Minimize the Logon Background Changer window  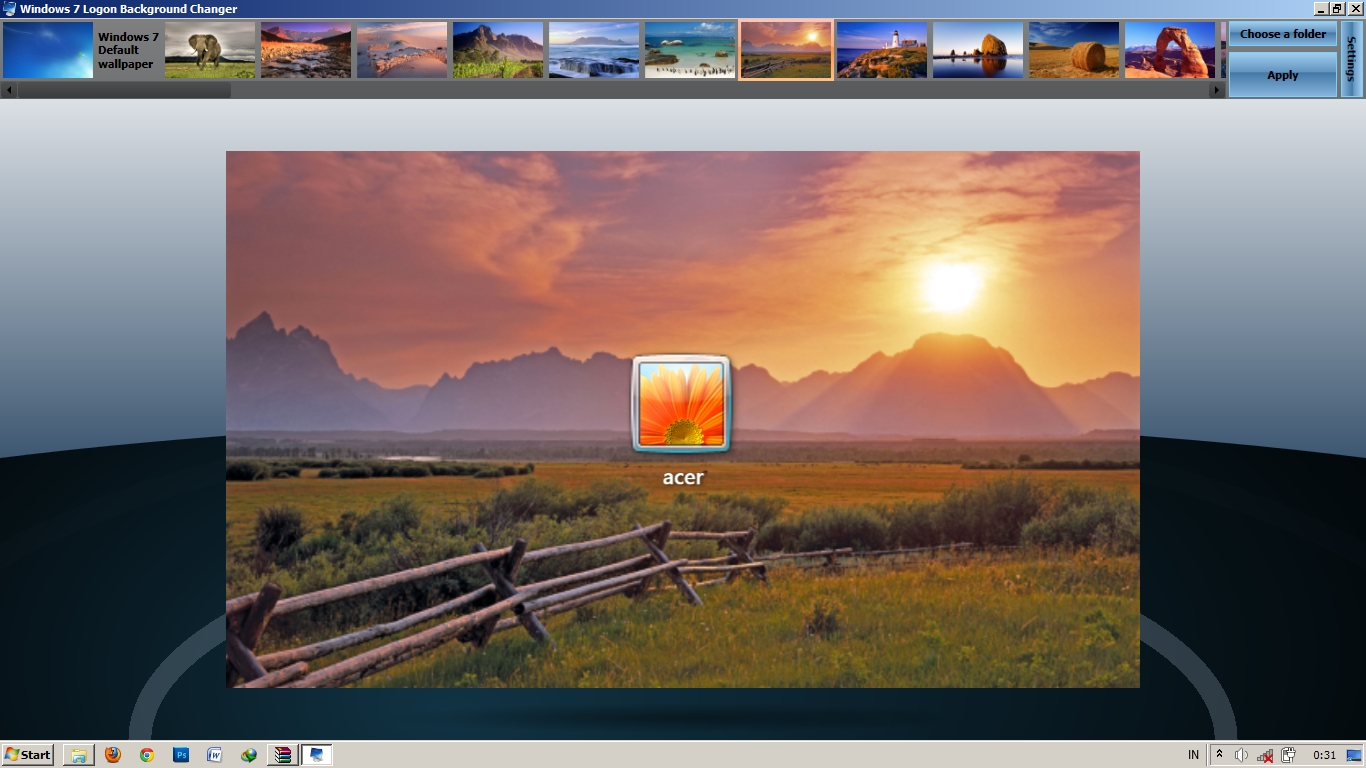pos(1321,9)
